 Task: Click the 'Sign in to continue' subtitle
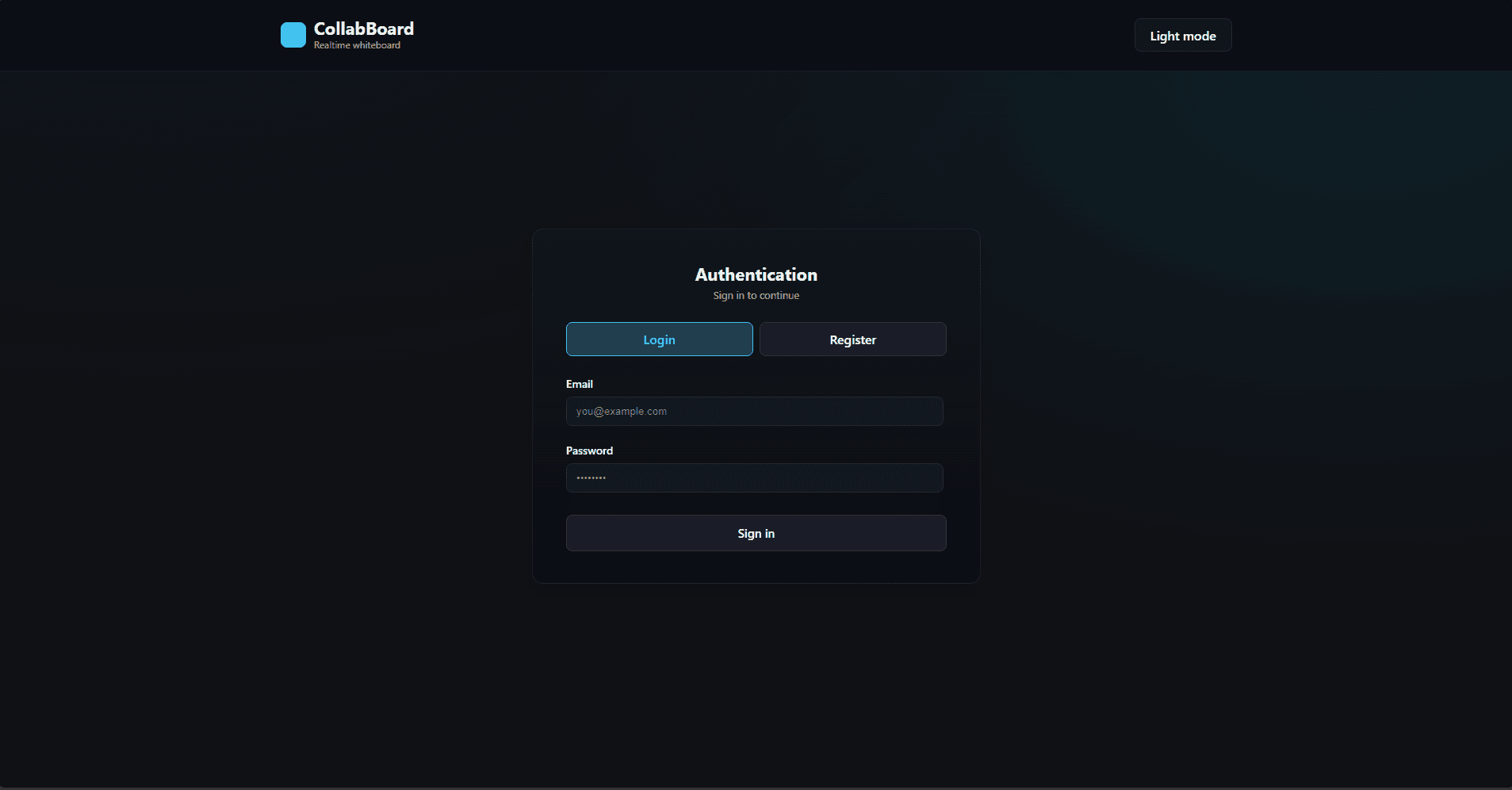coord(756,296)
